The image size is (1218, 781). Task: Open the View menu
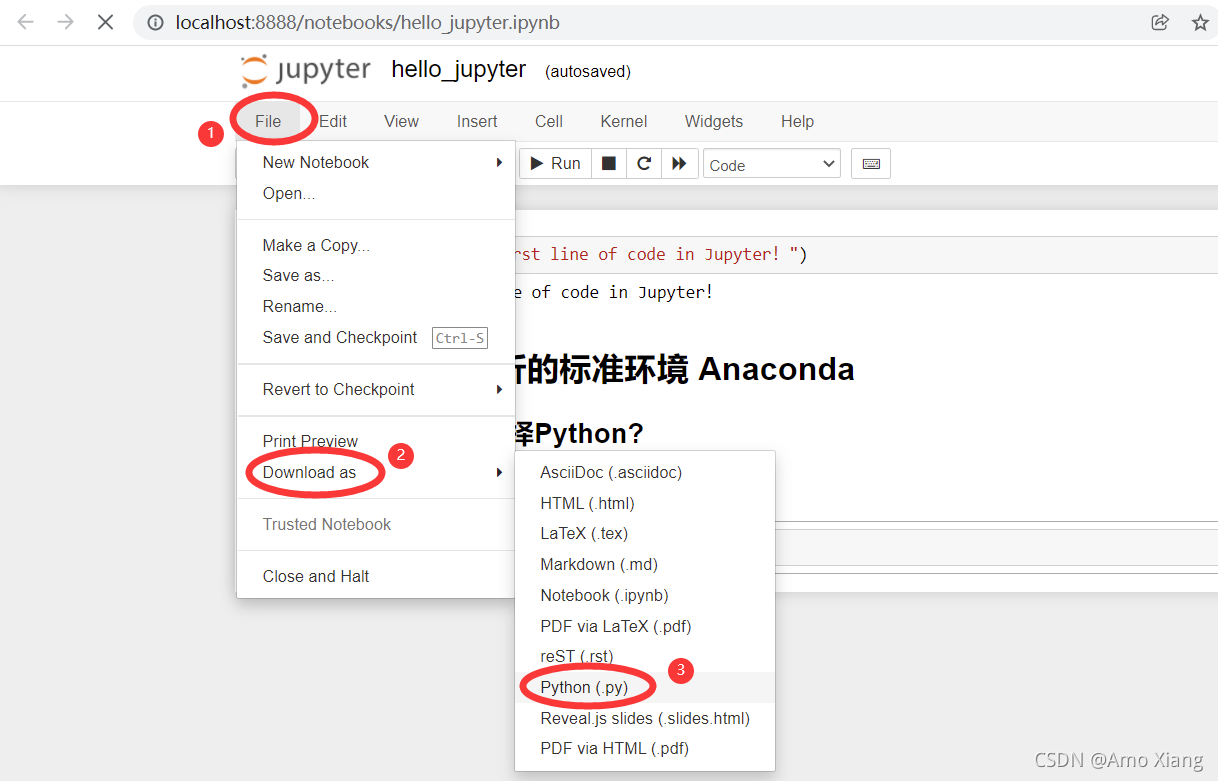click(401, 121)
